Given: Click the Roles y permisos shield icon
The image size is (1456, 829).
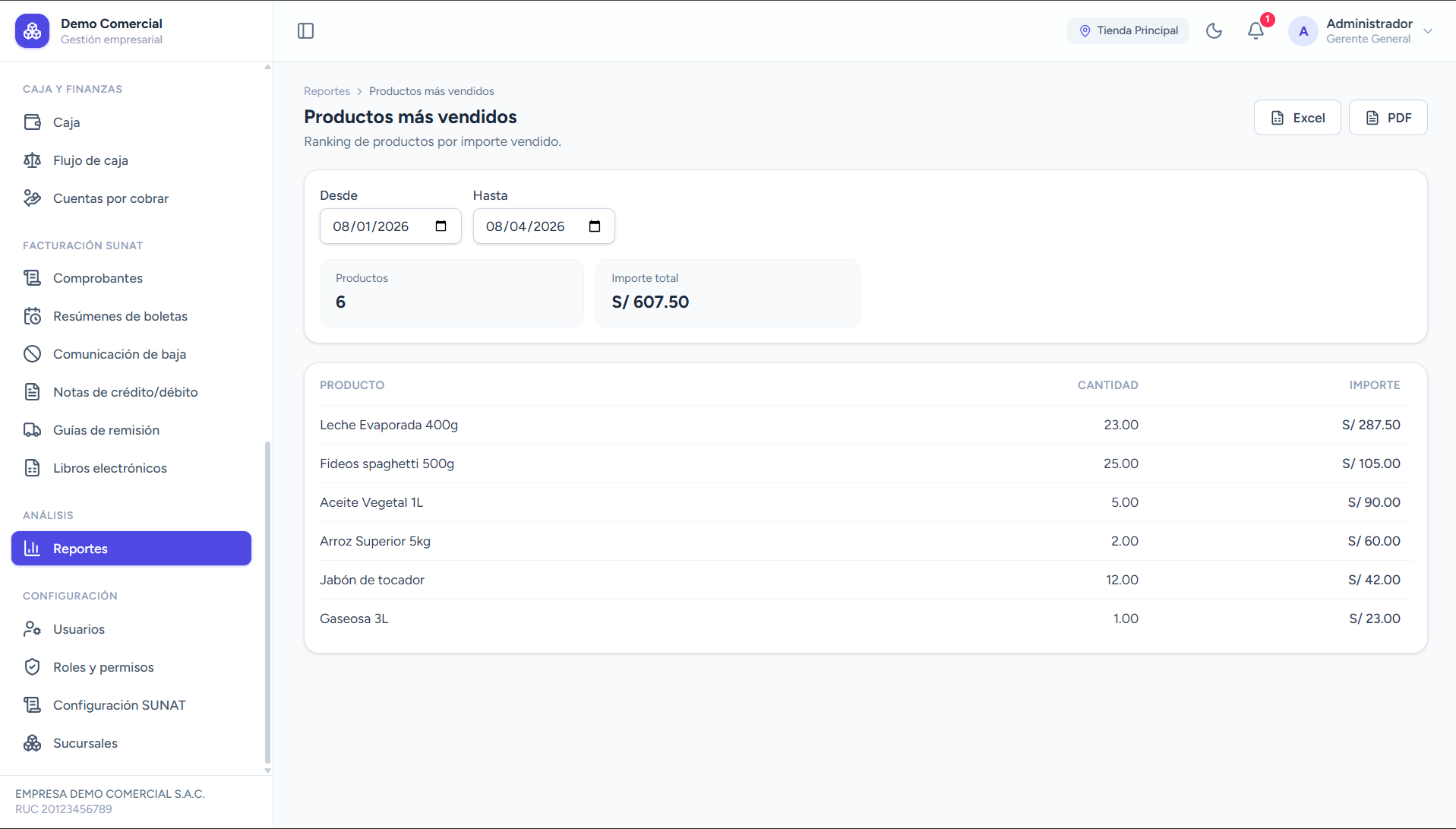Looking at the screenshot, I should click(32, 667).
